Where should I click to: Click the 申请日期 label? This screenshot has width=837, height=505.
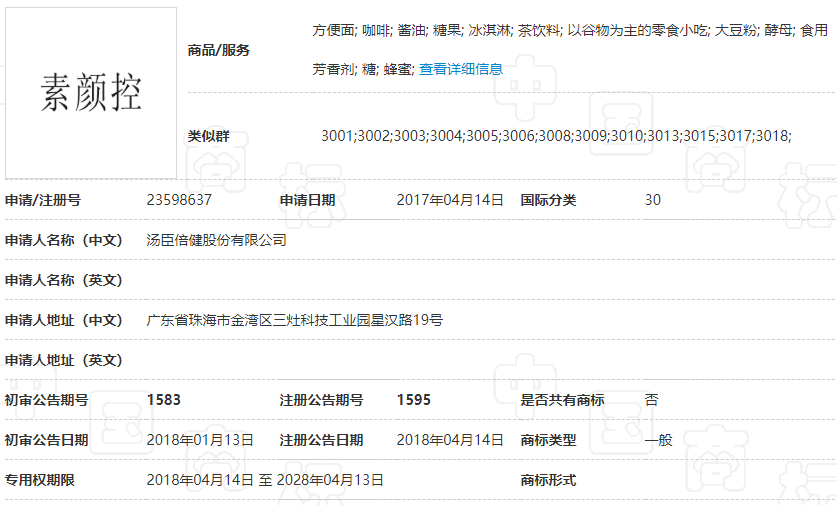[307, 200]
